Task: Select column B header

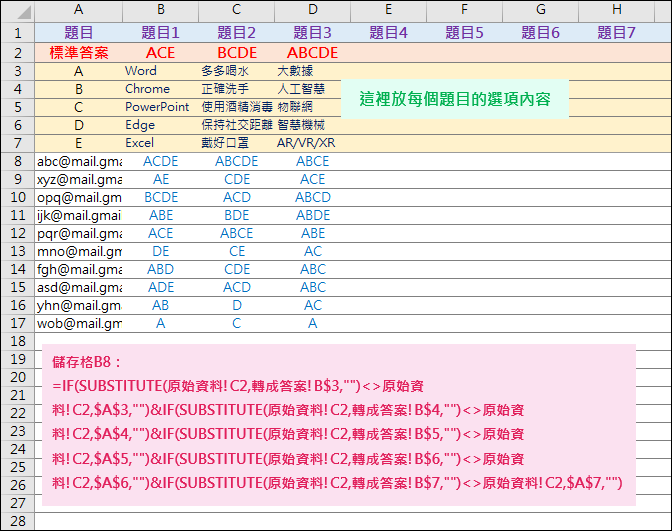Action: tap(161, 10)
